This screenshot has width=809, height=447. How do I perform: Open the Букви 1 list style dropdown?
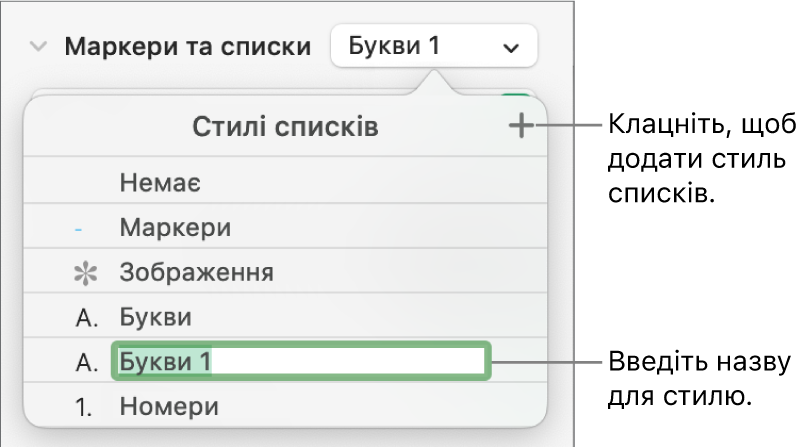pos(432,47)
